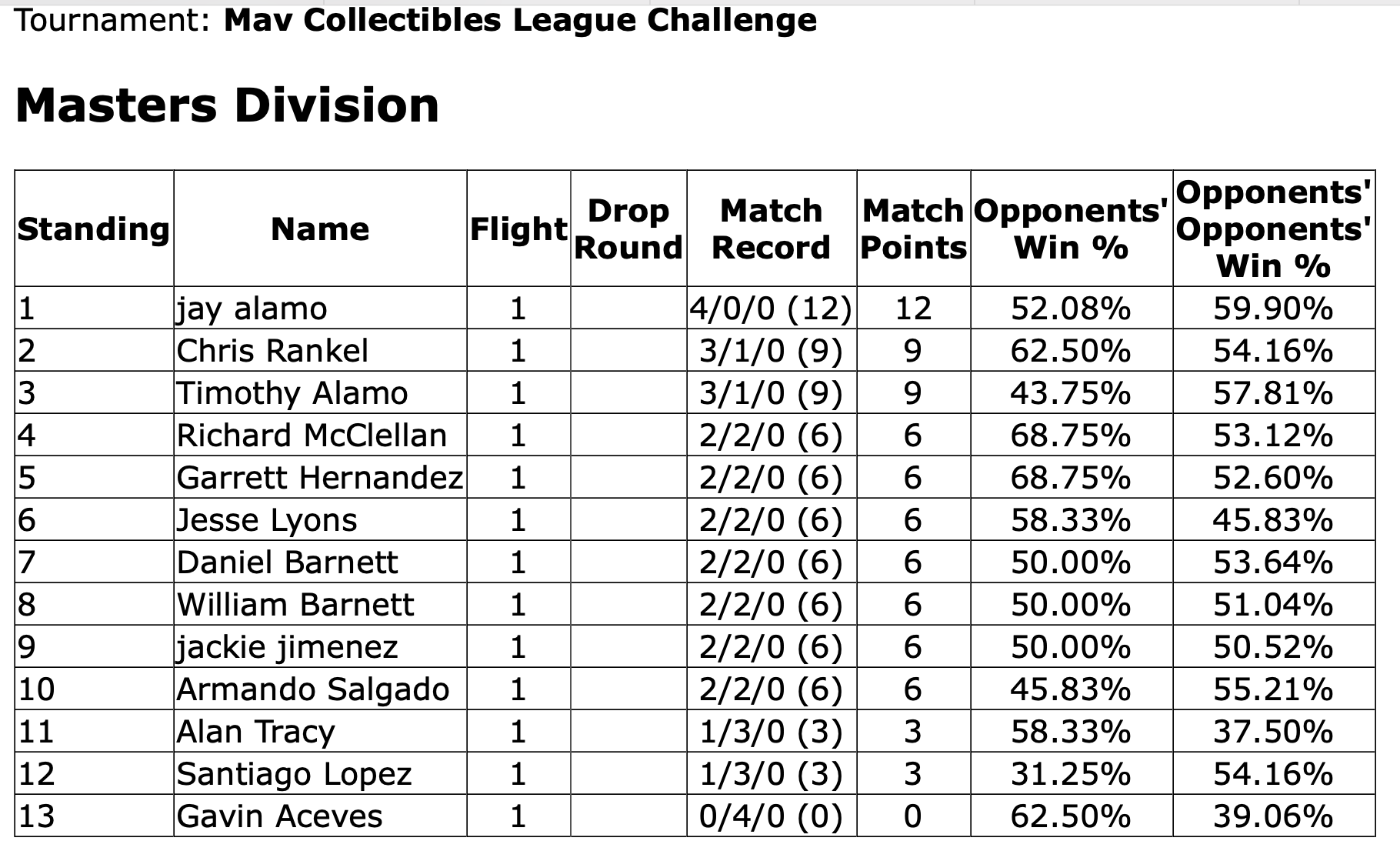
Task: Click the Drop Round column header
Action: click(628, 229)
